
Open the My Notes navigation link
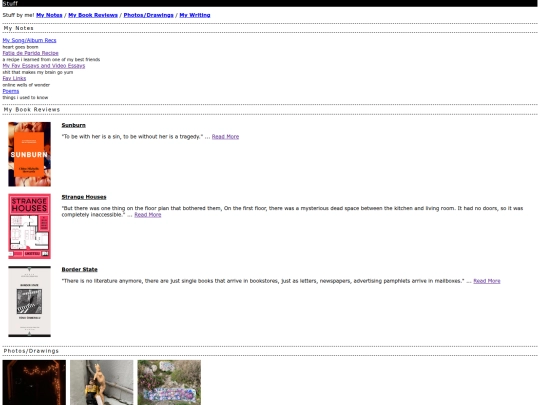pyautogui.click(x=49, y=15)
